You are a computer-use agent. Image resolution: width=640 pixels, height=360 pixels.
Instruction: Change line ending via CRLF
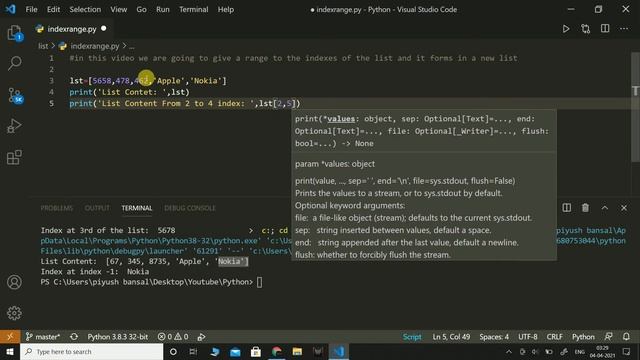coord(554,337)
